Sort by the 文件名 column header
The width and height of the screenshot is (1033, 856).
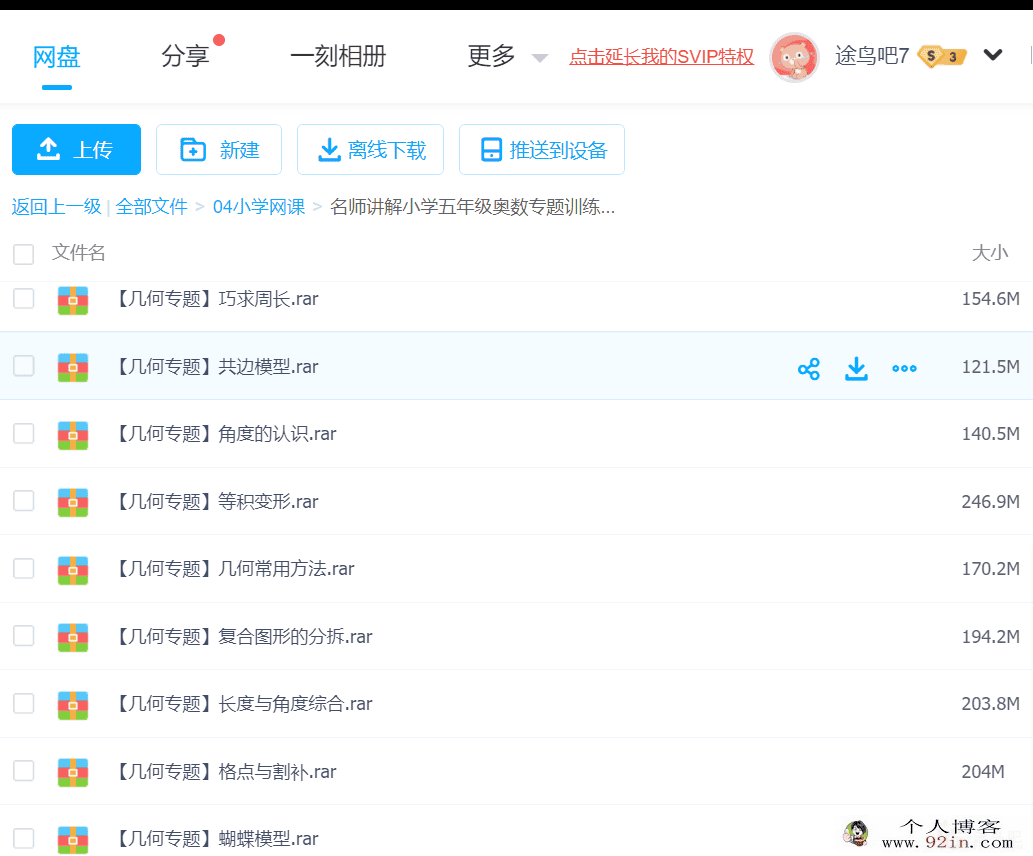tap(78, 253)
